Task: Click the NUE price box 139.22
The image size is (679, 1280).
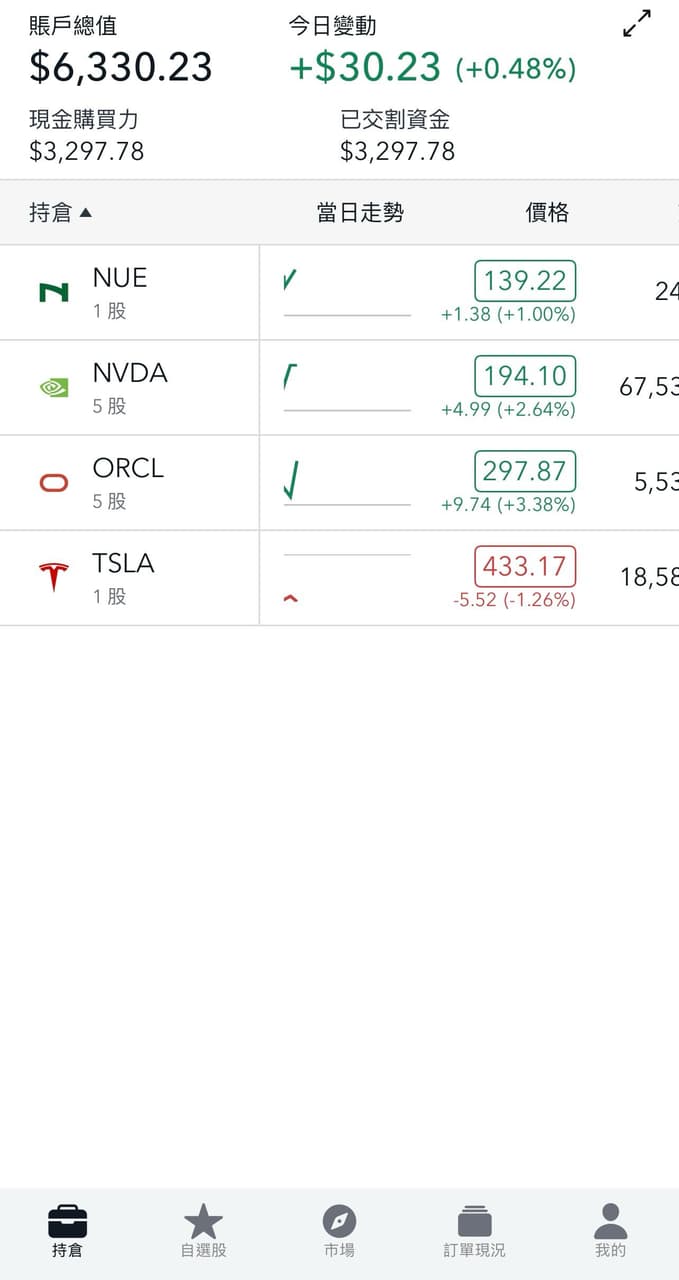Action: (x=525, y=281)
